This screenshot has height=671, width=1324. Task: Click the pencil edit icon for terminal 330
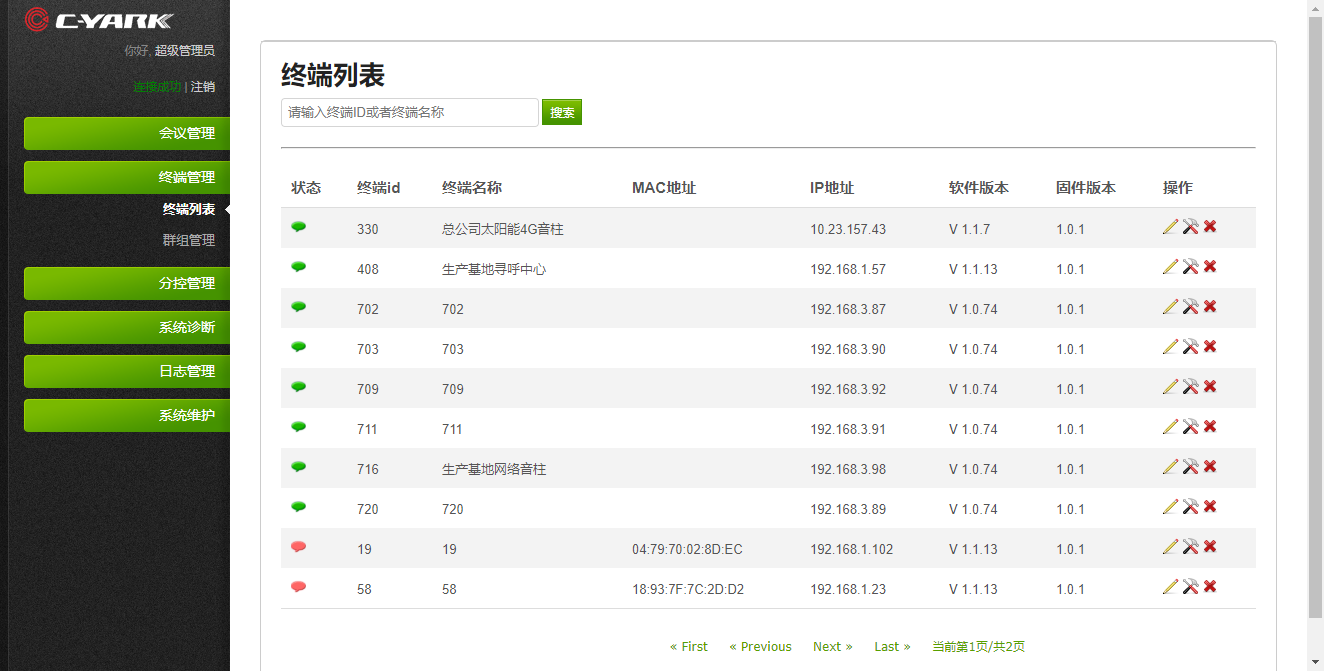[1170, 227]
